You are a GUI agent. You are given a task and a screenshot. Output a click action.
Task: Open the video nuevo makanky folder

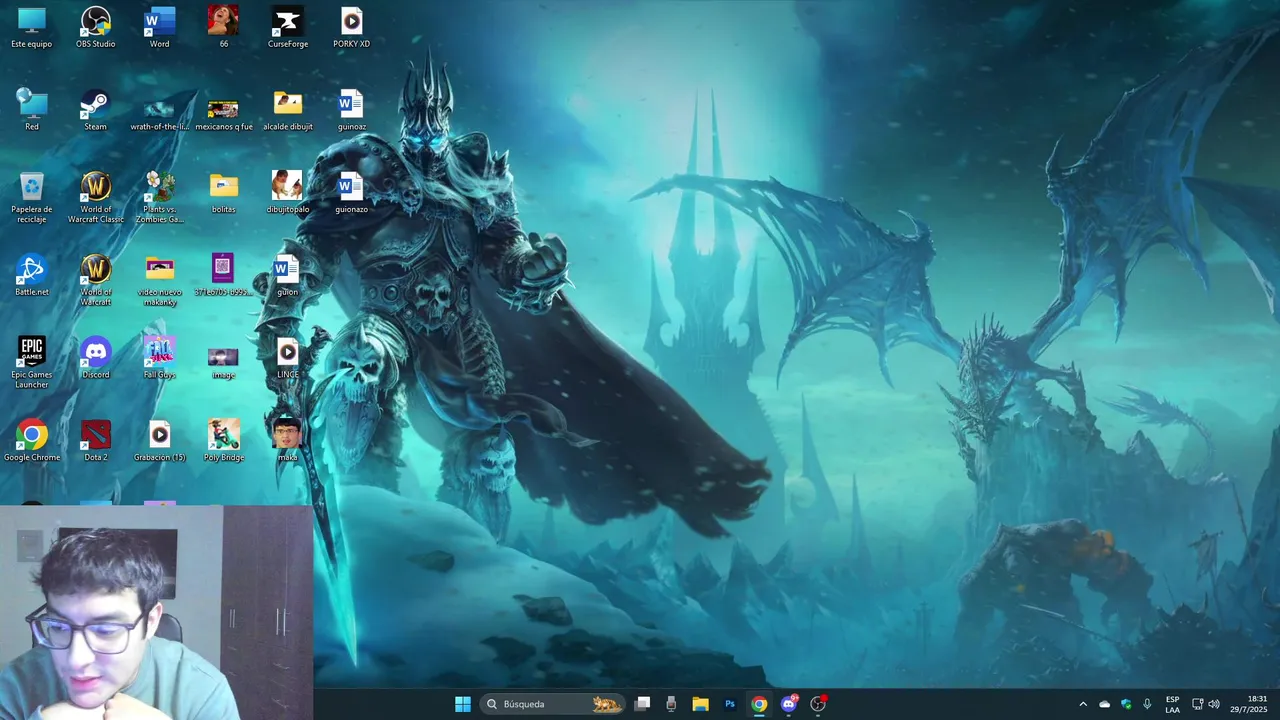tap(159, 282)
